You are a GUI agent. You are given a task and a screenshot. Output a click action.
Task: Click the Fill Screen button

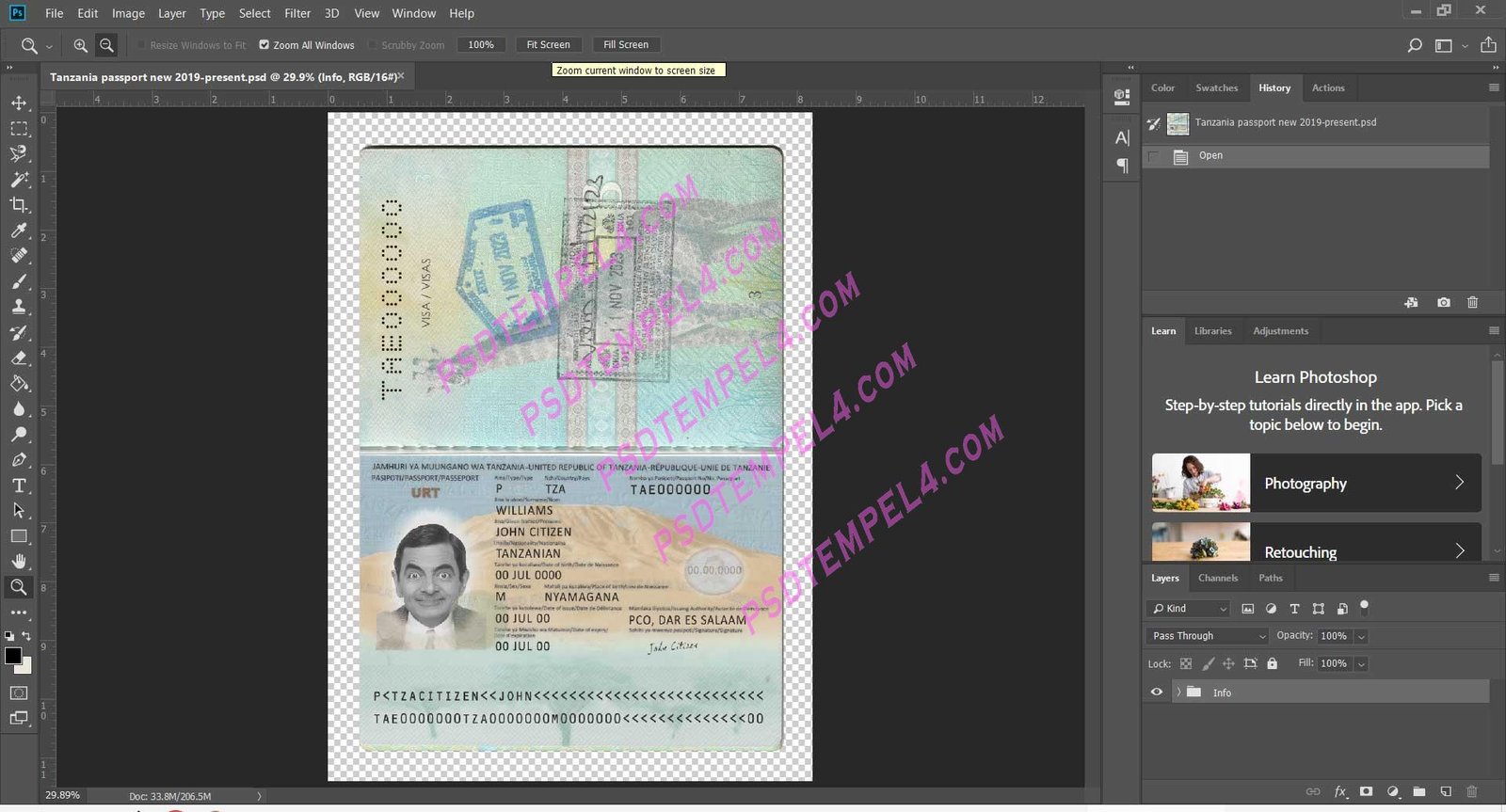coord(626,45)
